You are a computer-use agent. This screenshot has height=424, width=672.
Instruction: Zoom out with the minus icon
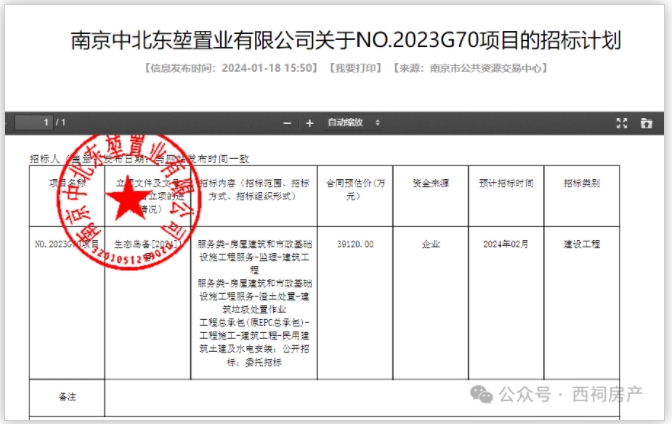pyautogui.click(x=287, y=123)
